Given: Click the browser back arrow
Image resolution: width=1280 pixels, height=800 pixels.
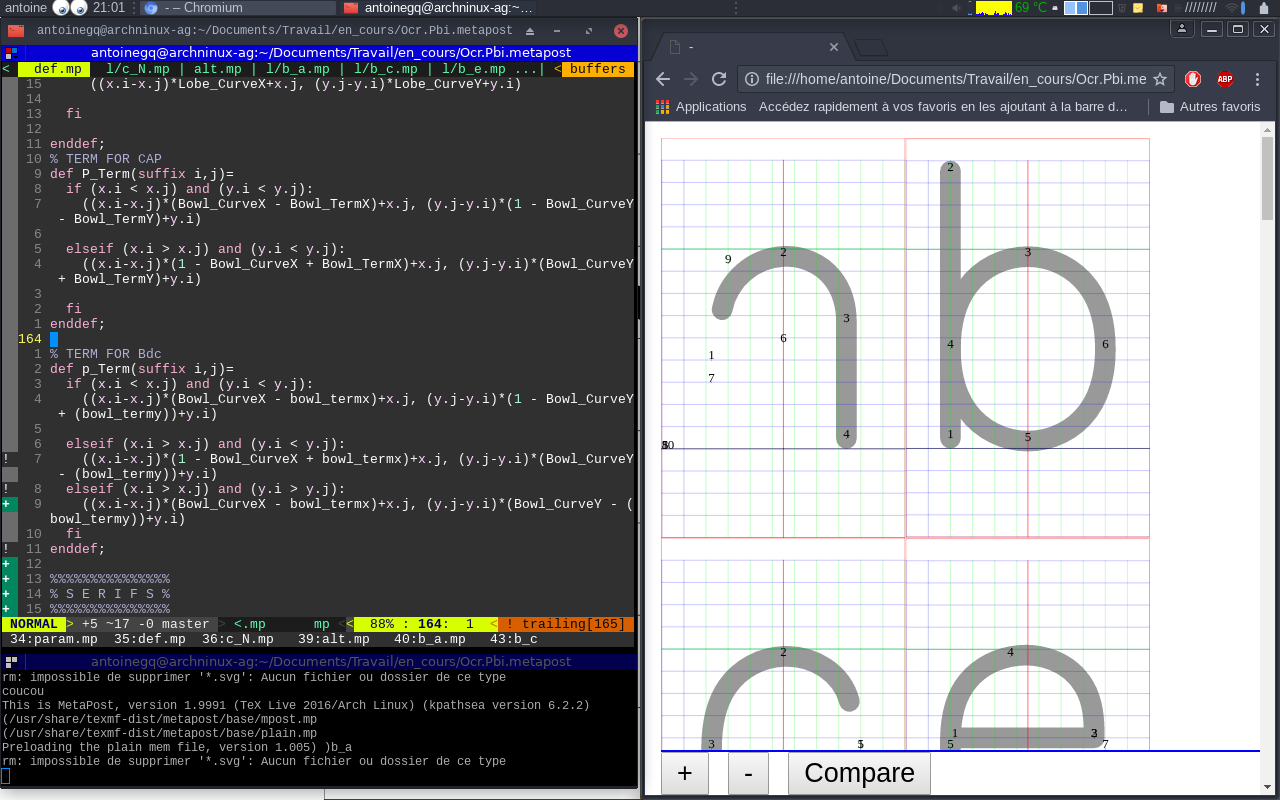Looking at the screenshot, I should 662,79.
